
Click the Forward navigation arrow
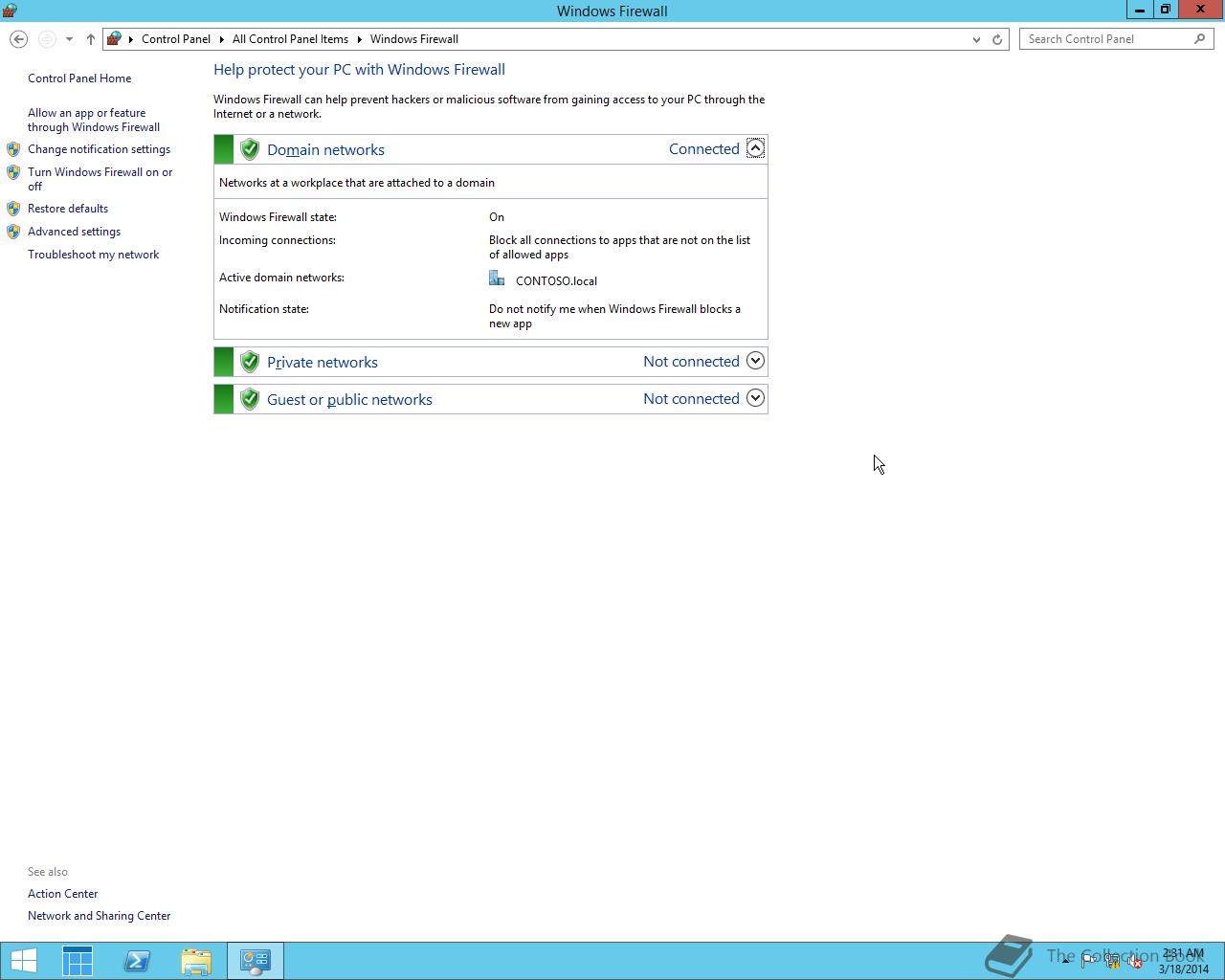tap(46, 39)
